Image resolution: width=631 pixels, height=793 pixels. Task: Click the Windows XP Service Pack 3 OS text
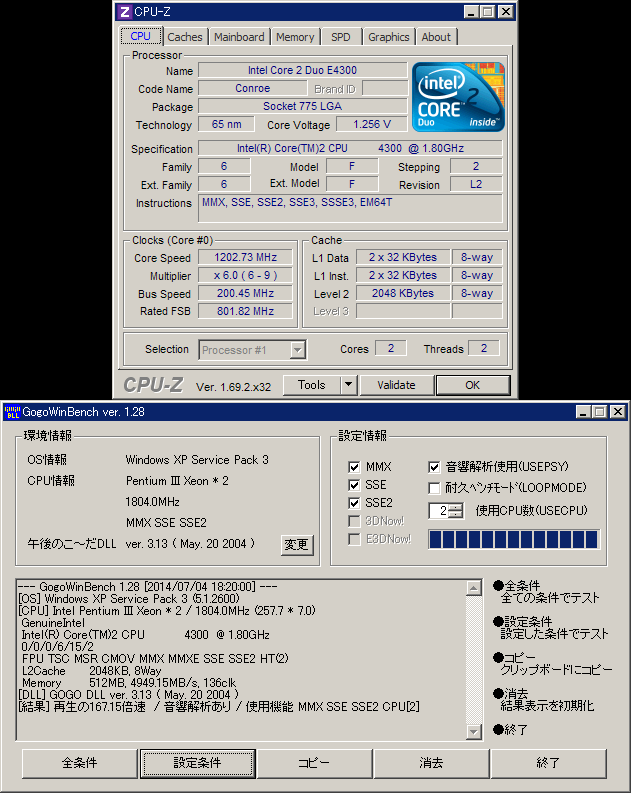[x=197, y=460]
